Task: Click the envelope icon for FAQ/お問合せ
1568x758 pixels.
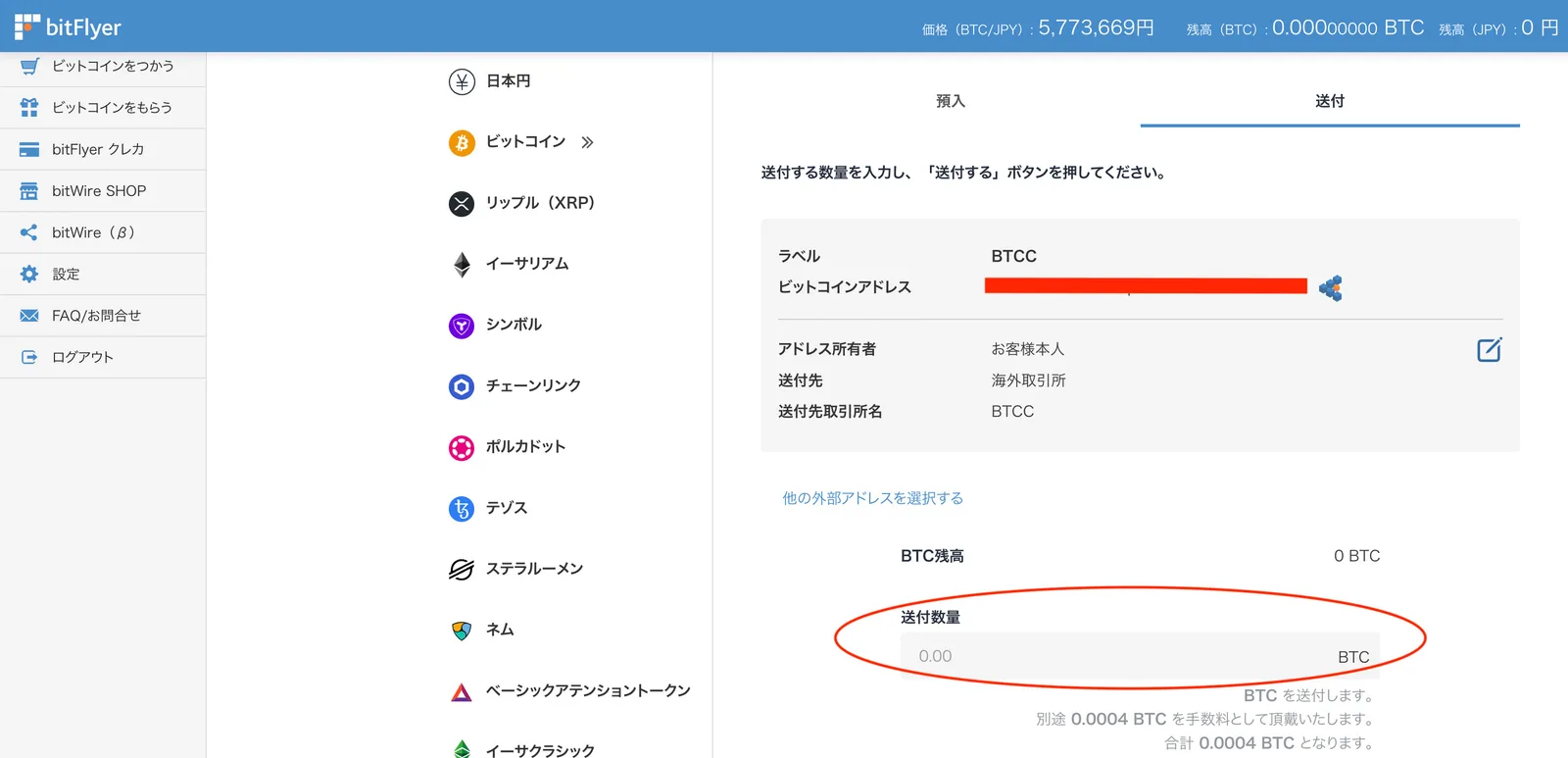Action: tap(29, 316)
